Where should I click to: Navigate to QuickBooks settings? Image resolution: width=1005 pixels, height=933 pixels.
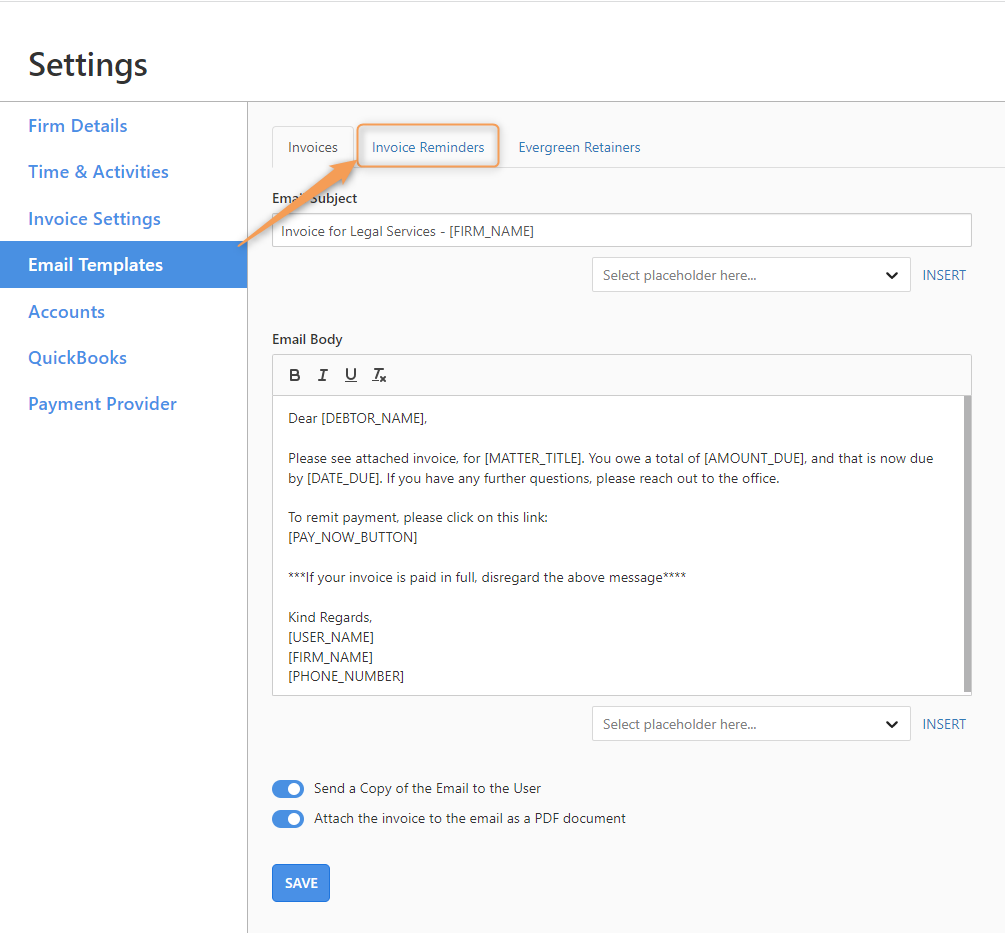click(77, 358)
